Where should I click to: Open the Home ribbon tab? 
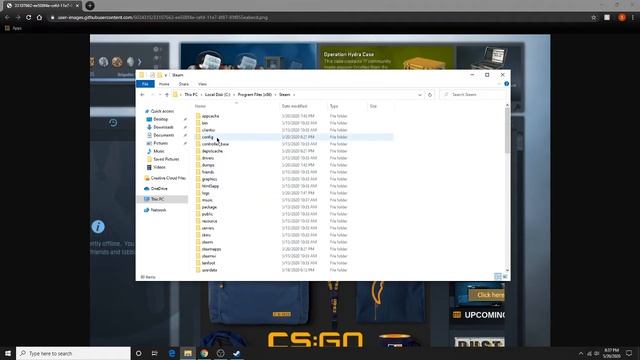point(164,84)
